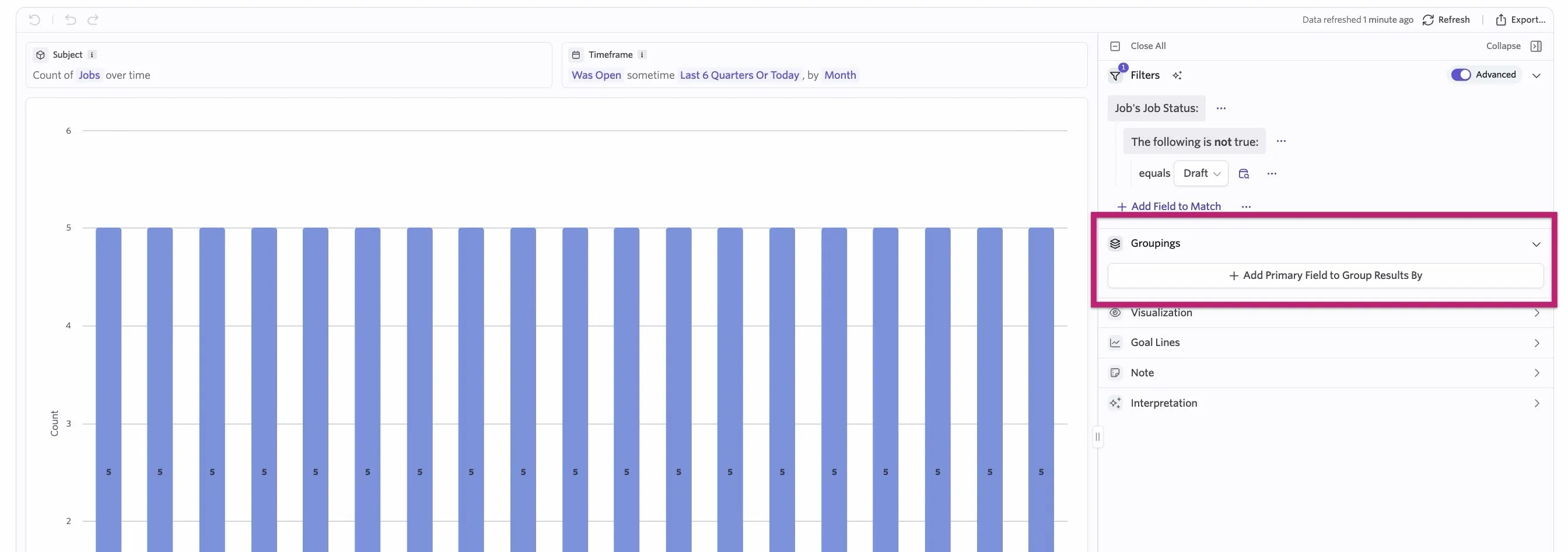Open the Export menu

pyautogui.click(x=1520, y=20)
